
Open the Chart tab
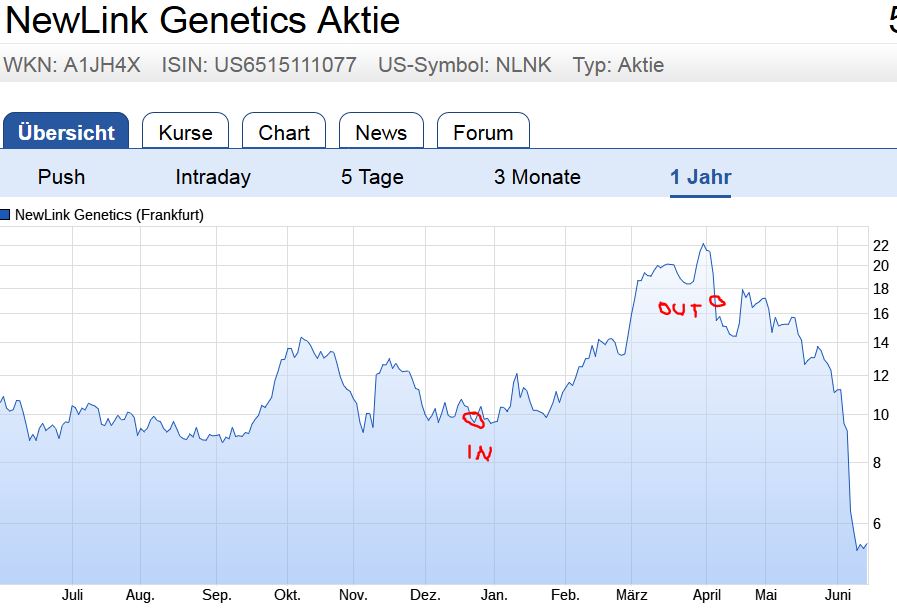point(284,132)
